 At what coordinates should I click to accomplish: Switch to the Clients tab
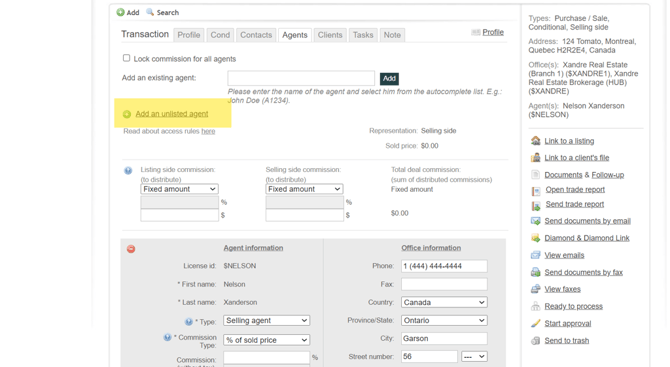coord(330,35)
